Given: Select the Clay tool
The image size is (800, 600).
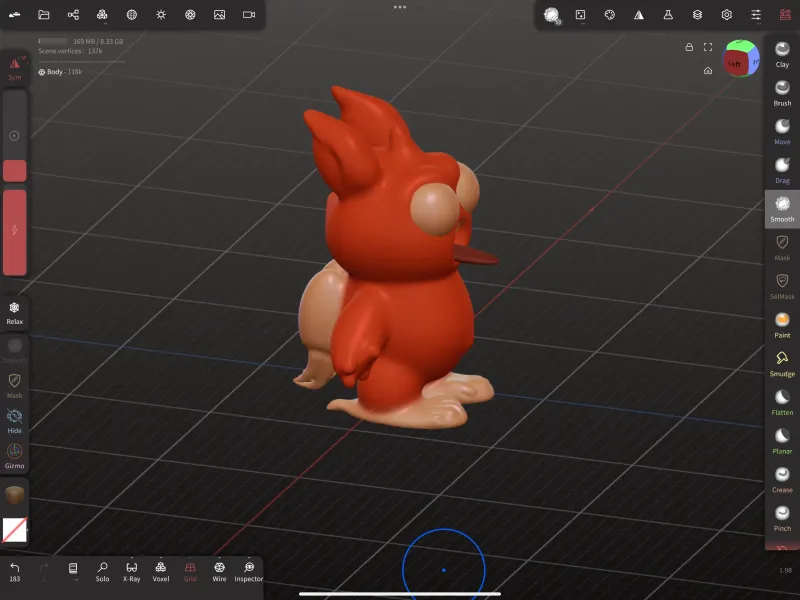Looking at the screenshot, I should (782, 55).
